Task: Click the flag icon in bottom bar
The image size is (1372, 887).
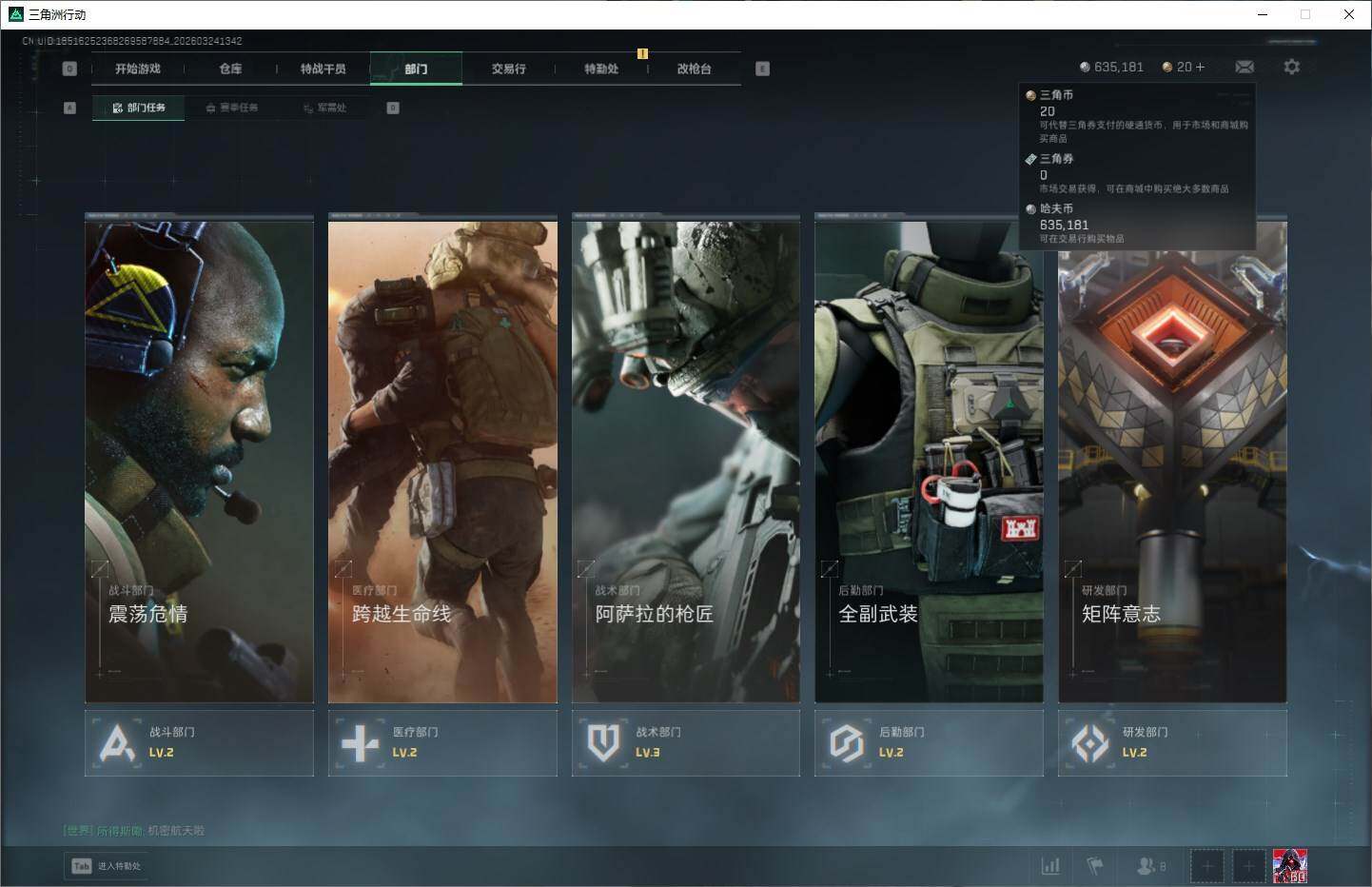Action: point(1095,866)
